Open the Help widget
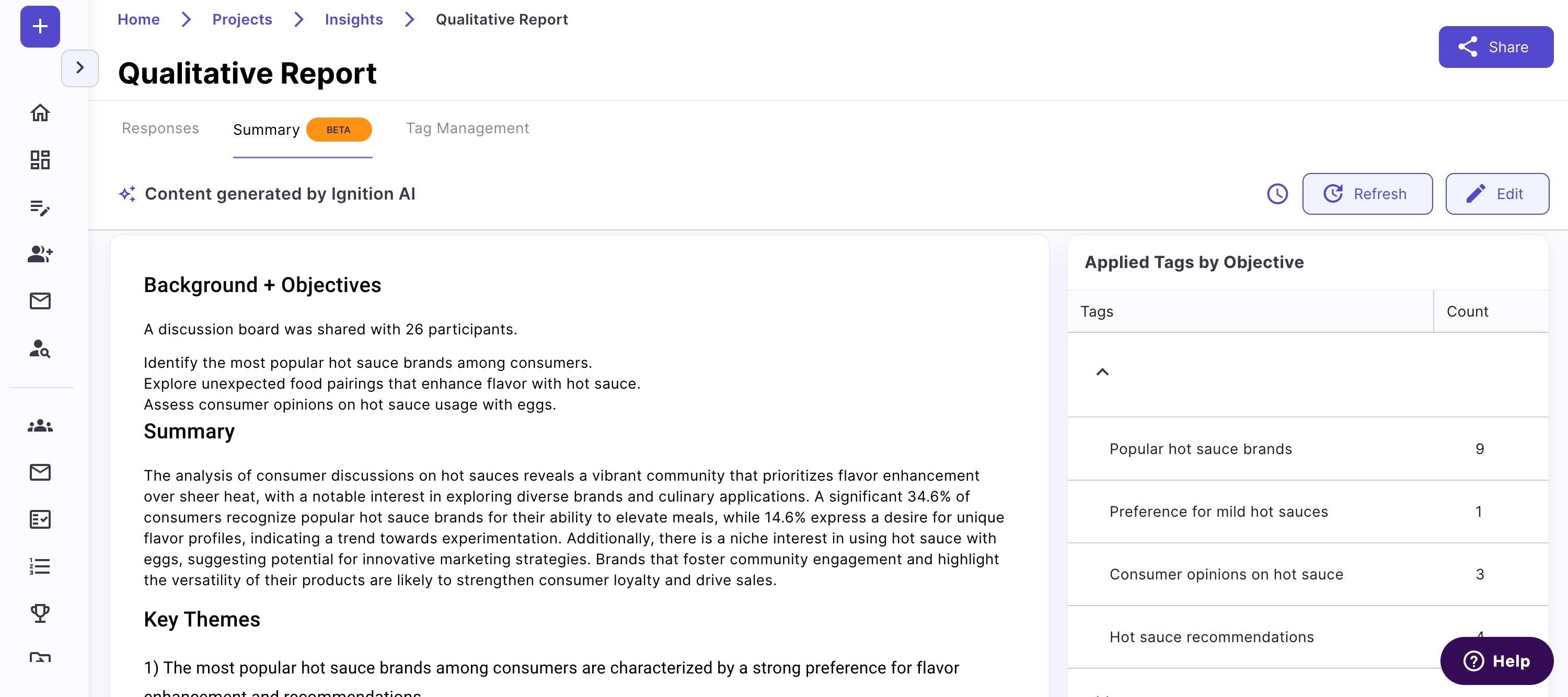1568x697 pixels. (x=1496, y=660)
